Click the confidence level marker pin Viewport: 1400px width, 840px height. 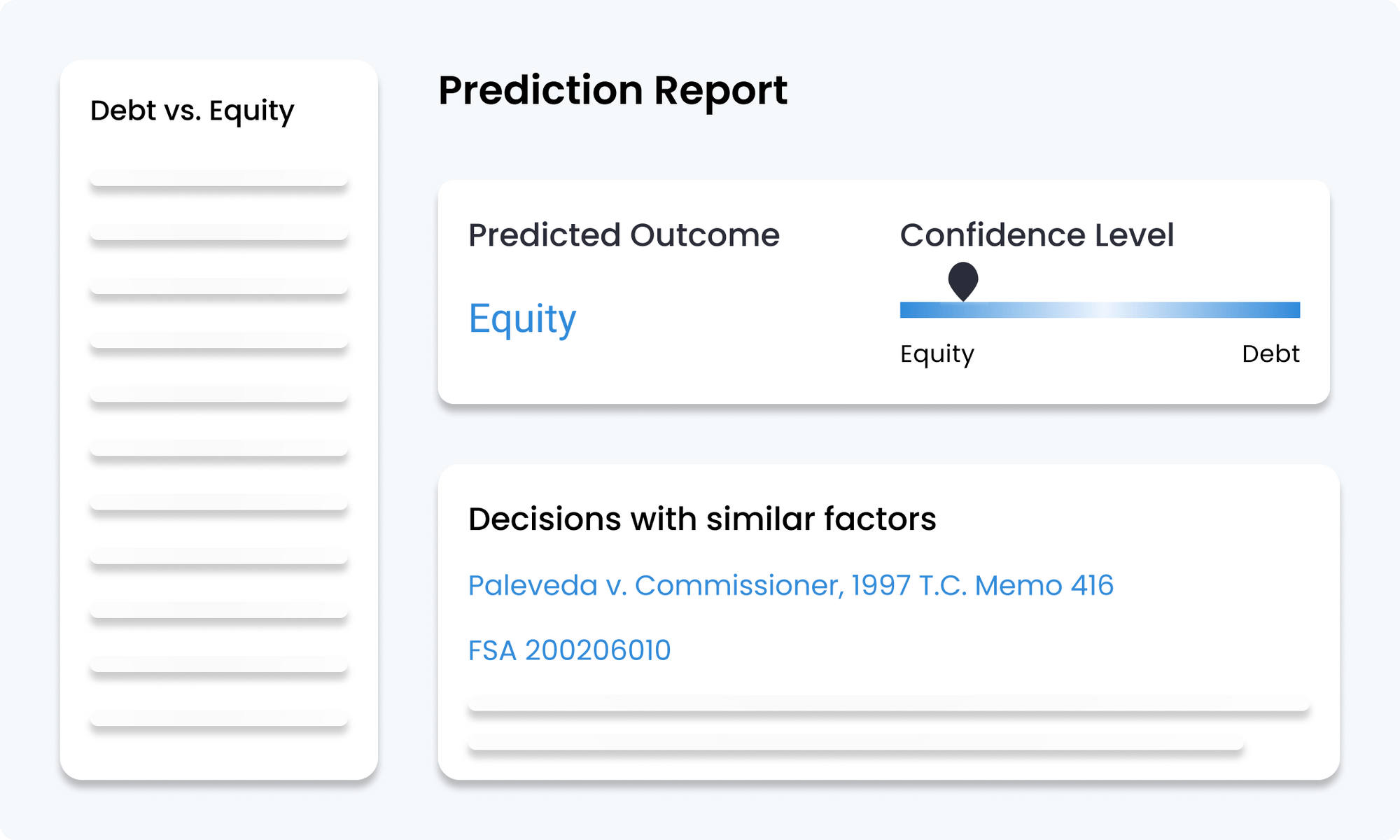(962, 280)
